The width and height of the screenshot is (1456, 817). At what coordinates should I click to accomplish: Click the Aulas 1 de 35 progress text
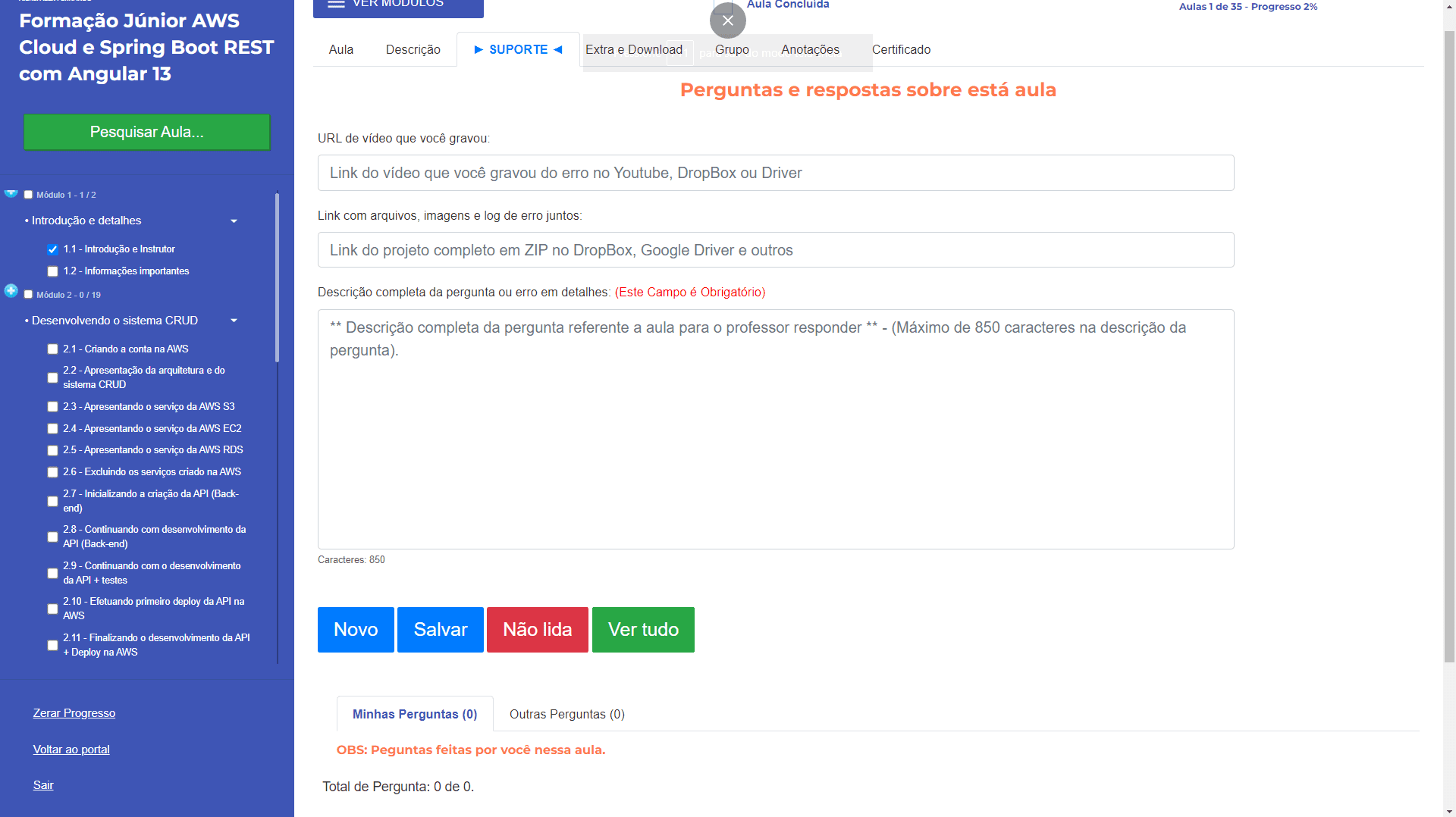click(1247, 7)
